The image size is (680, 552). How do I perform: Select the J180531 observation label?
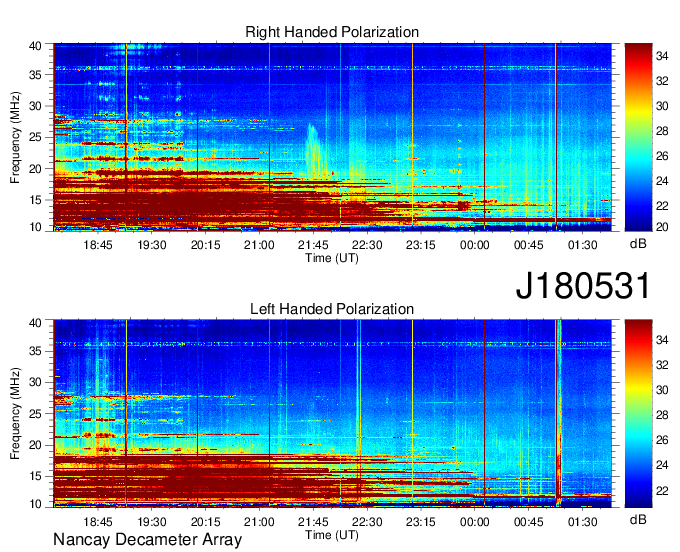[583, 285]
